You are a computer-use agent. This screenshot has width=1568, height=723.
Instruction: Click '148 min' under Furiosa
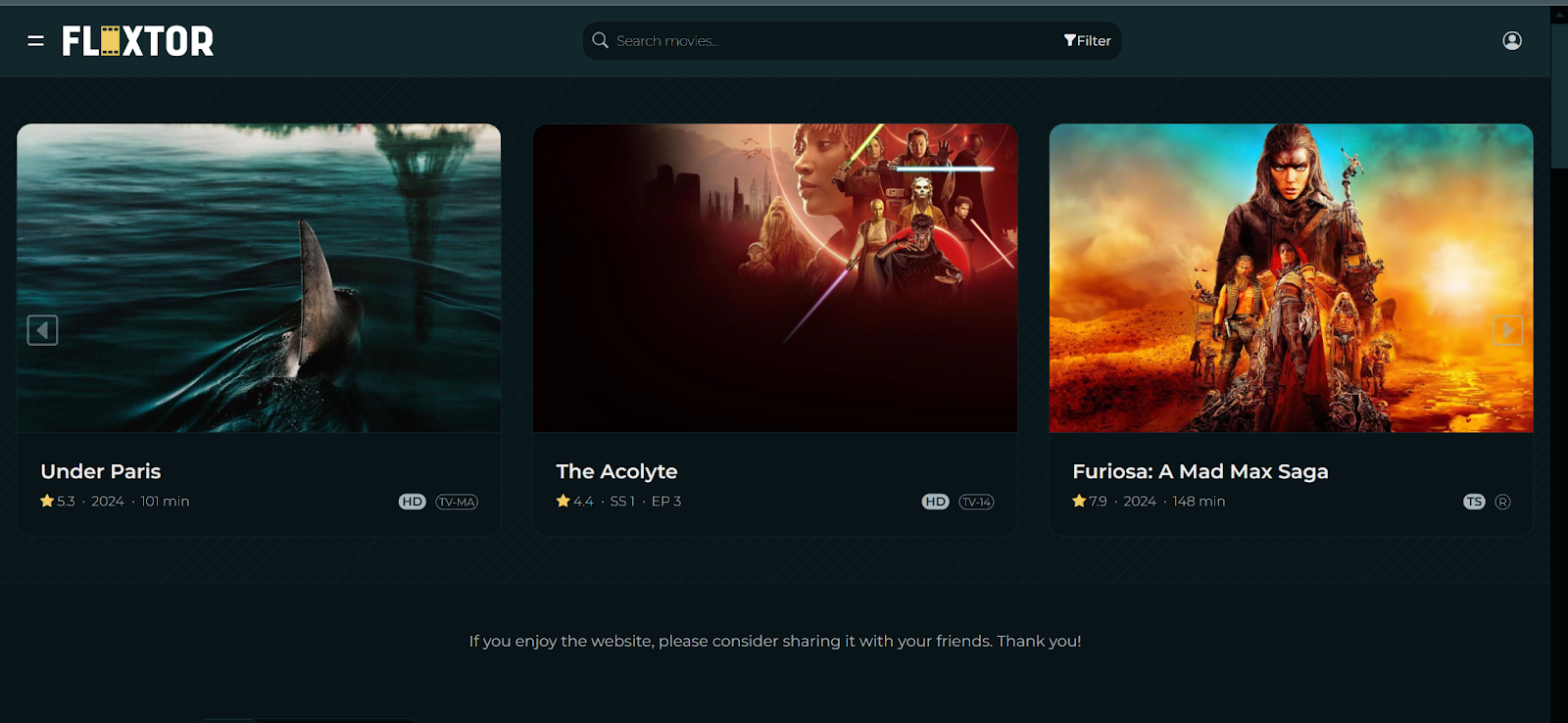point(1199,501)
